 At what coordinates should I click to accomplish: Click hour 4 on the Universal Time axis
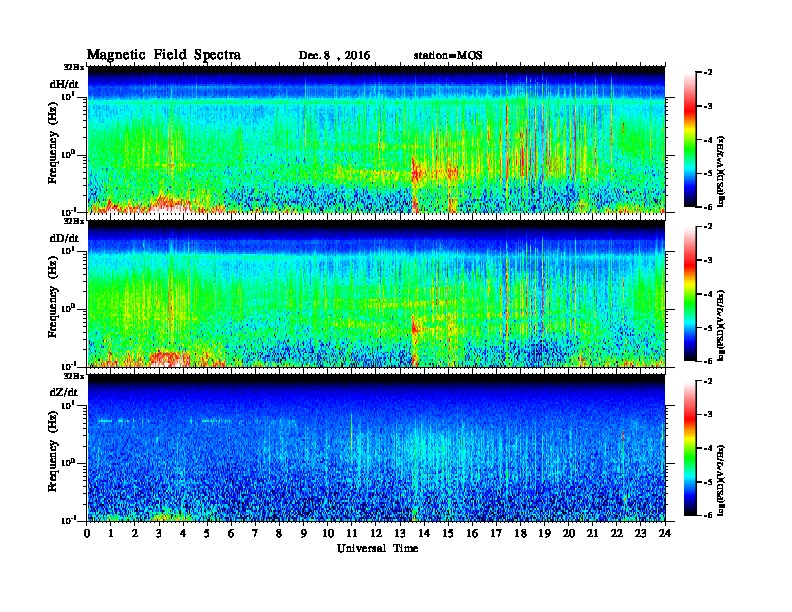183,534
